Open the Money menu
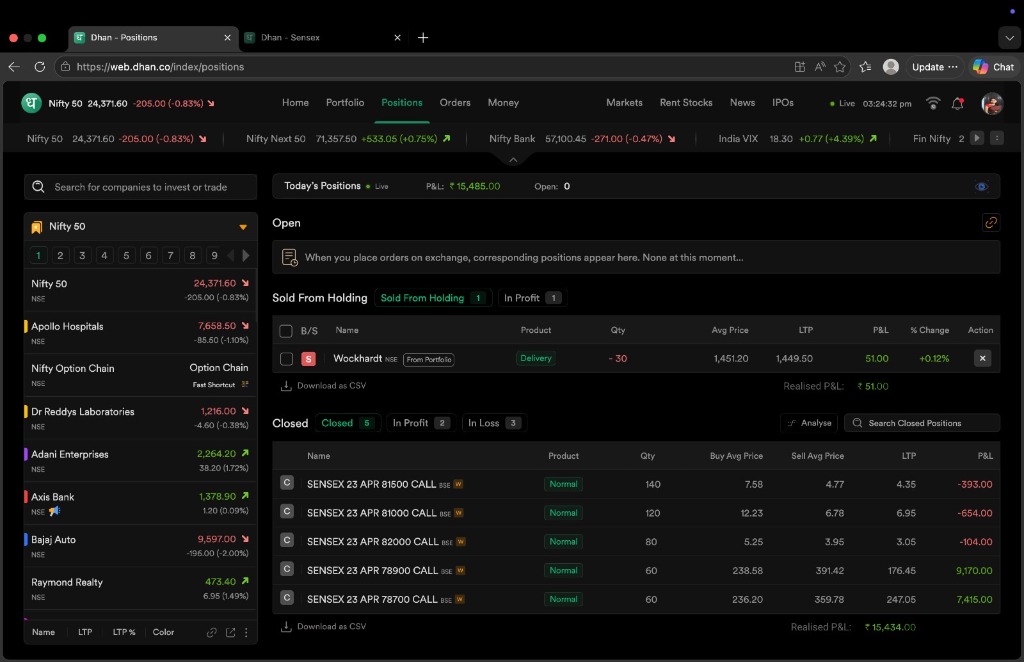 coord(503,103)
